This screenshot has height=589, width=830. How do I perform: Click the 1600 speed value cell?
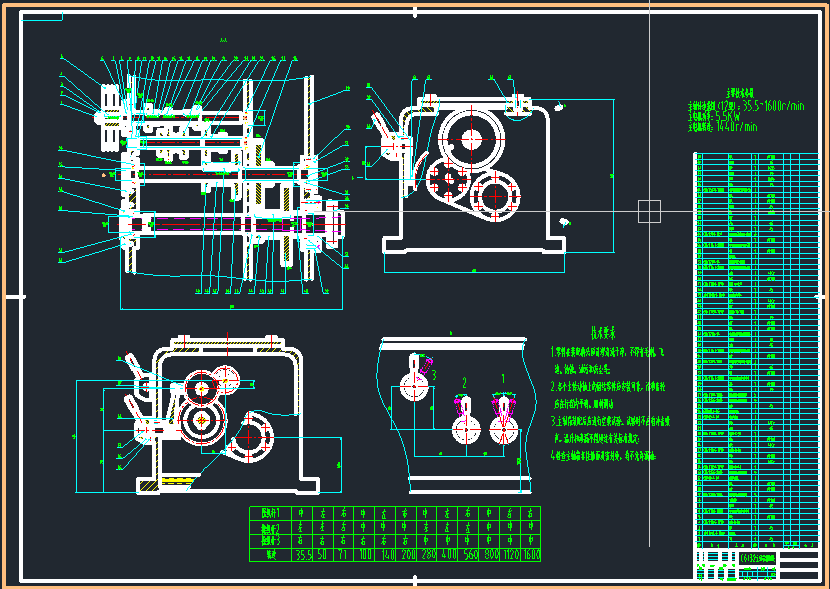[530, 555]
